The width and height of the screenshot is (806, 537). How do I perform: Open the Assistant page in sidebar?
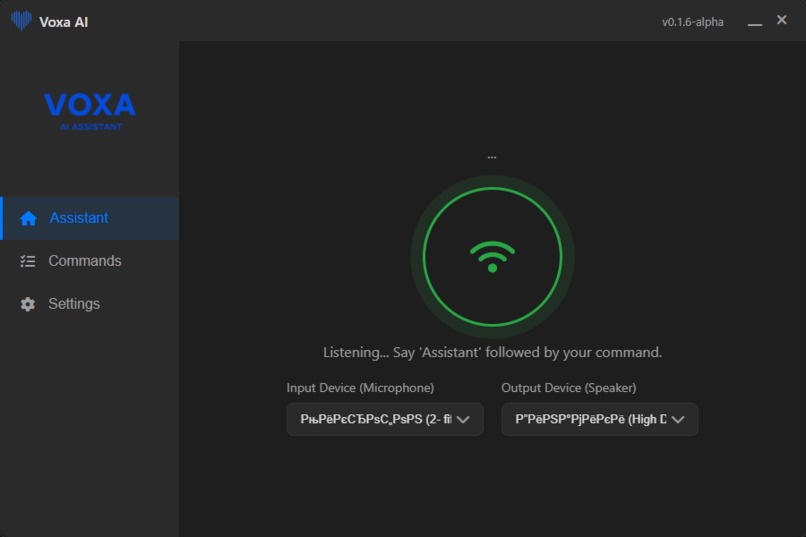90,218
